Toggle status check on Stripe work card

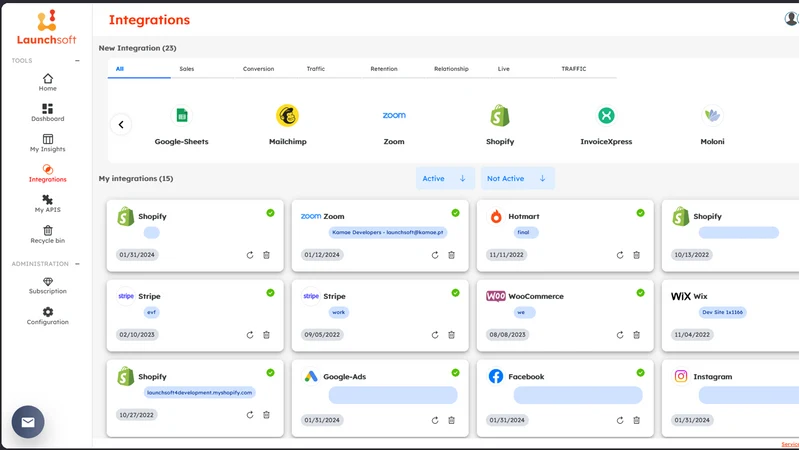point(456,293)
